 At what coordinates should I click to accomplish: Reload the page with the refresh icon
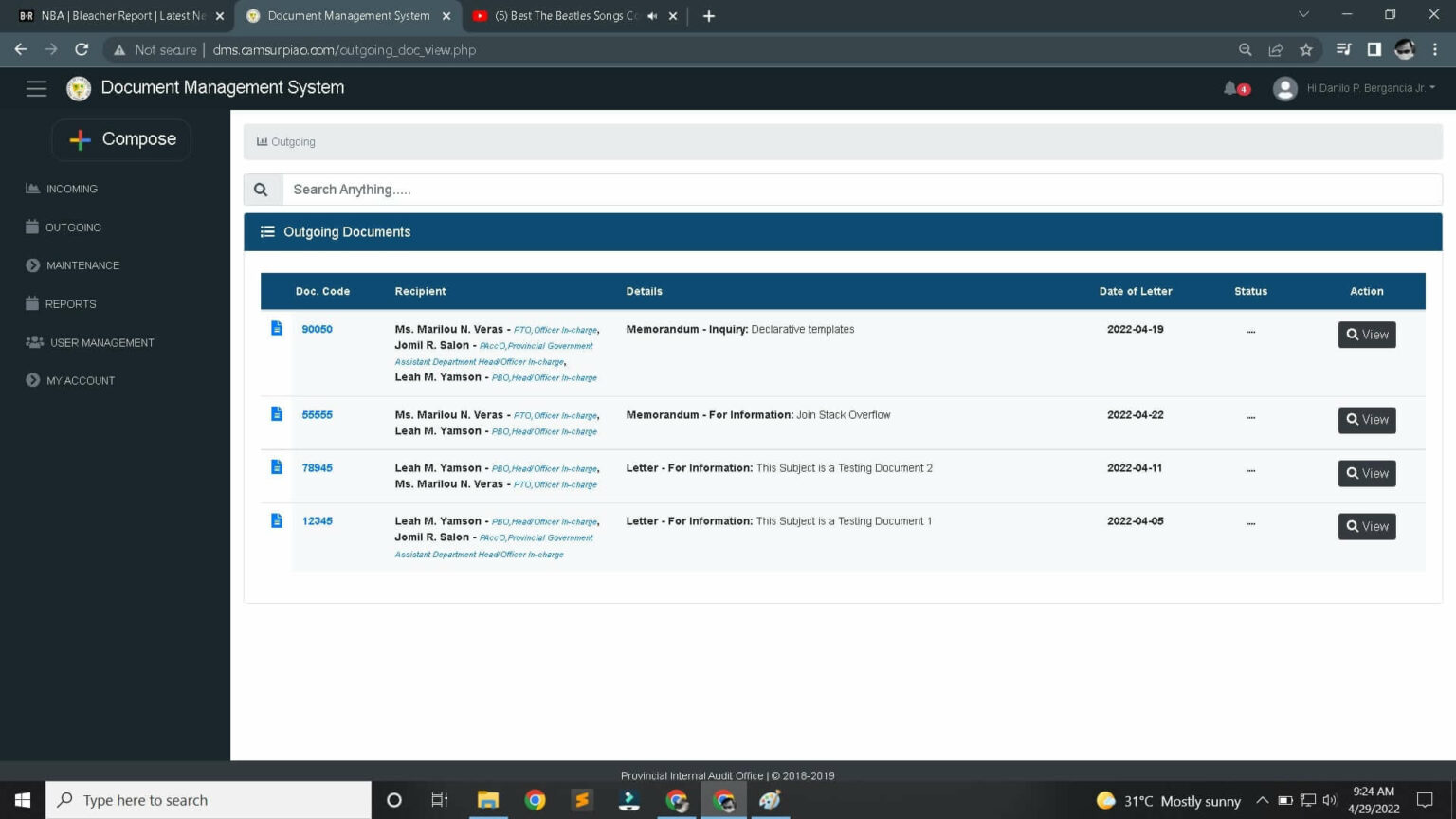[x=81, y=49]
